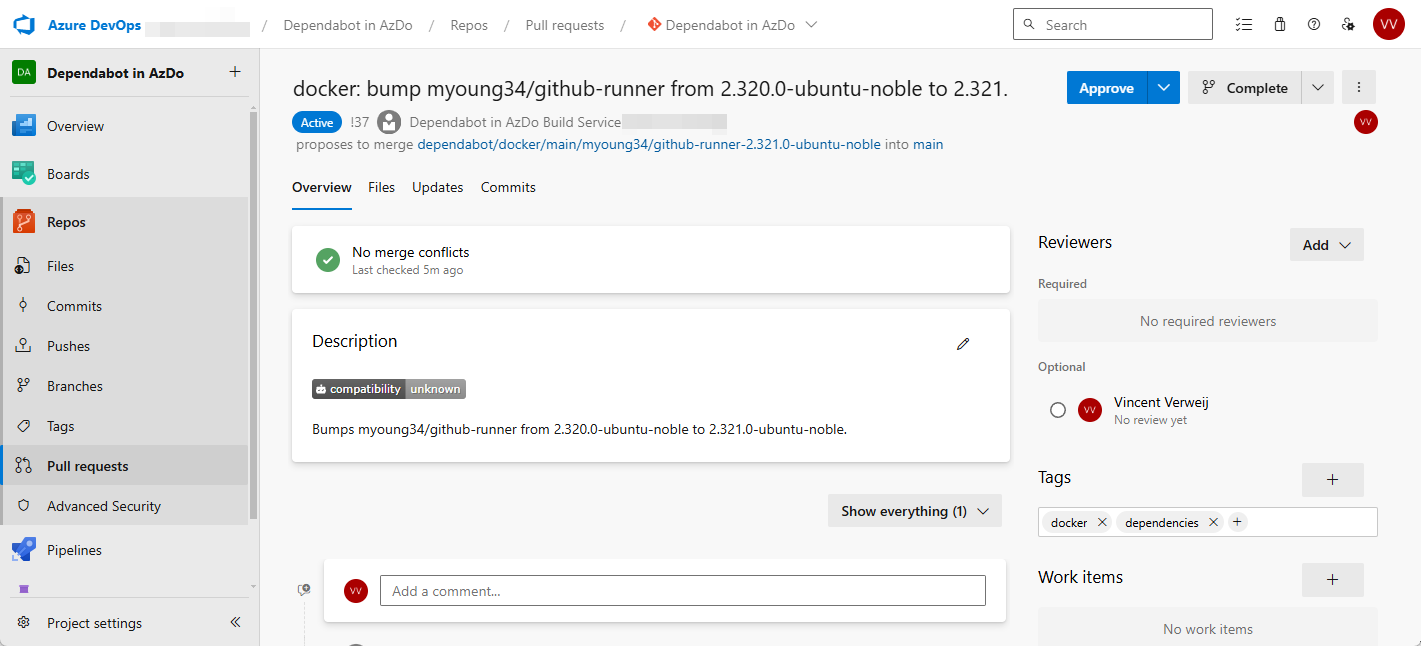
Task: Click Dependabot in AzDo Build Service author
Action: [516, 122]
